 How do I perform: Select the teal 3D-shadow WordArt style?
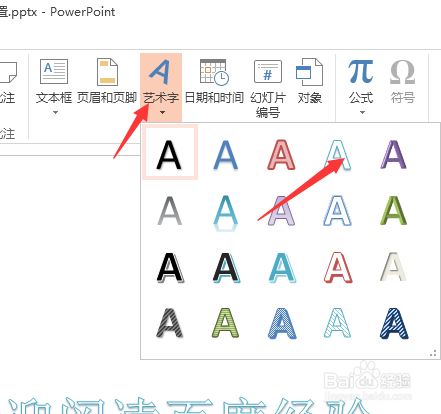tap(282, 267)
